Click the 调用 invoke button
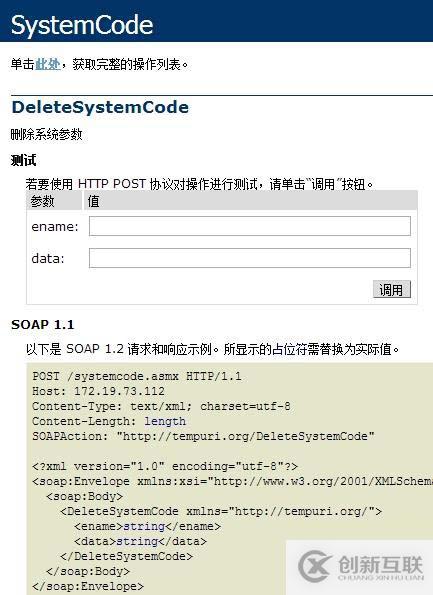This screenshot has width=433, height=595. coord(392,290)
